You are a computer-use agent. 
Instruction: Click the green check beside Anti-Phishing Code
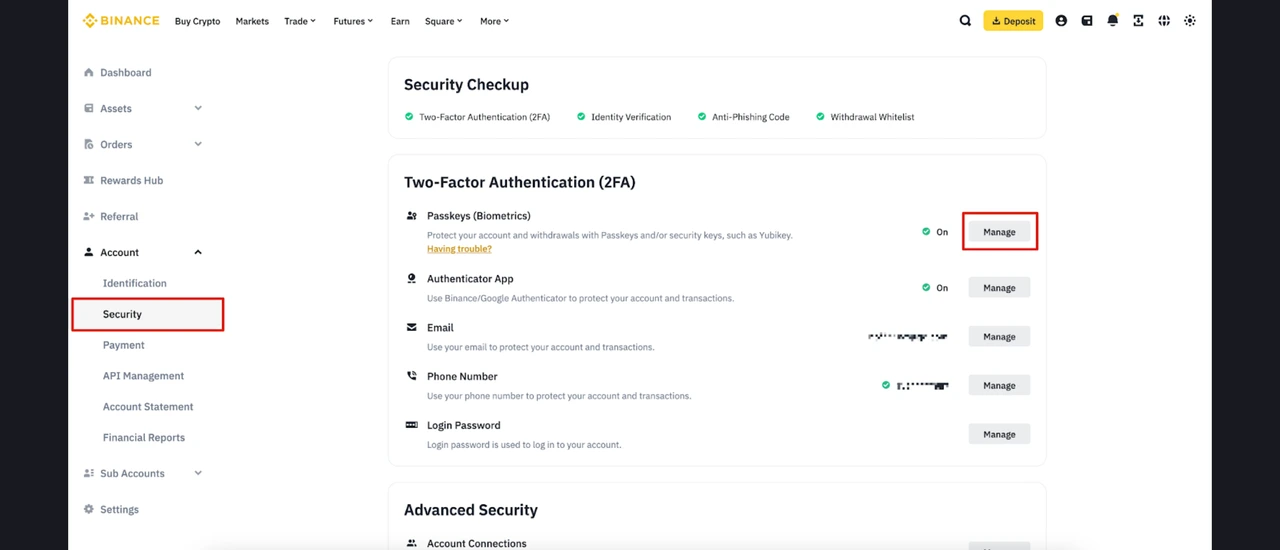pyautogui.click(x=702, y=117)
